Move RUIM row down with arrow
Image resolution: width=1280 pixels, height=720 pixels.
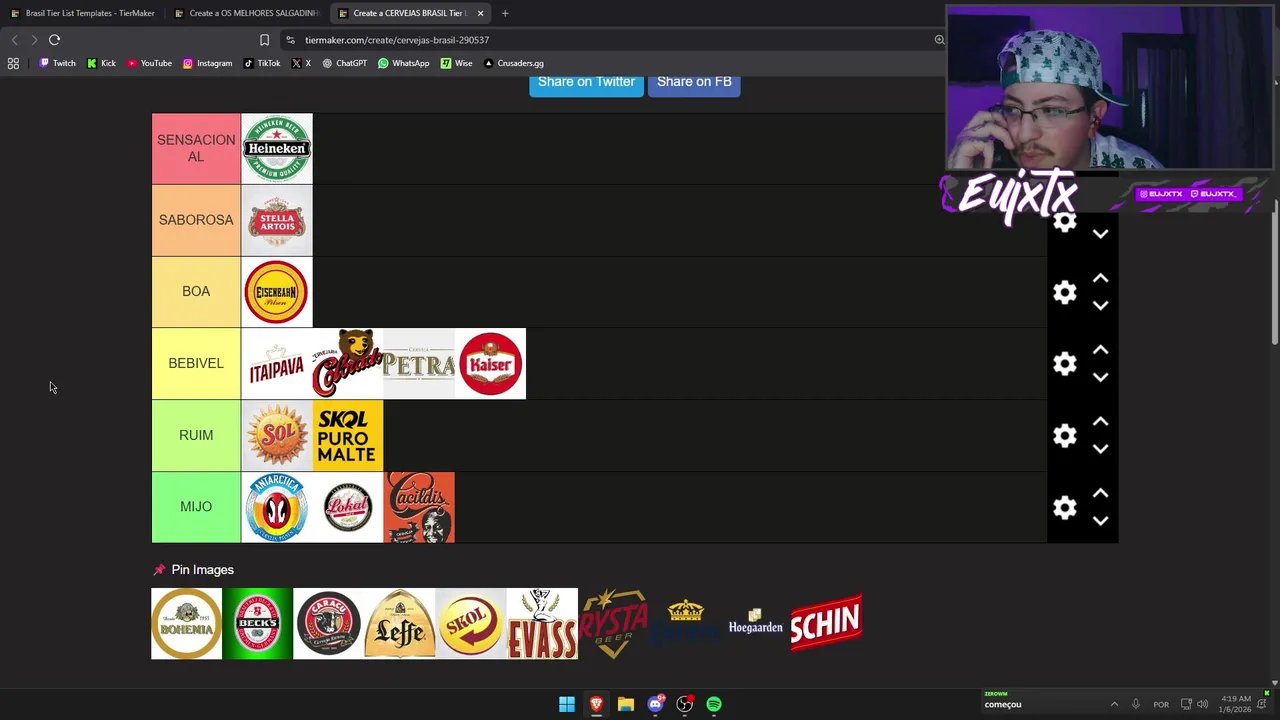coord(1100,450)
